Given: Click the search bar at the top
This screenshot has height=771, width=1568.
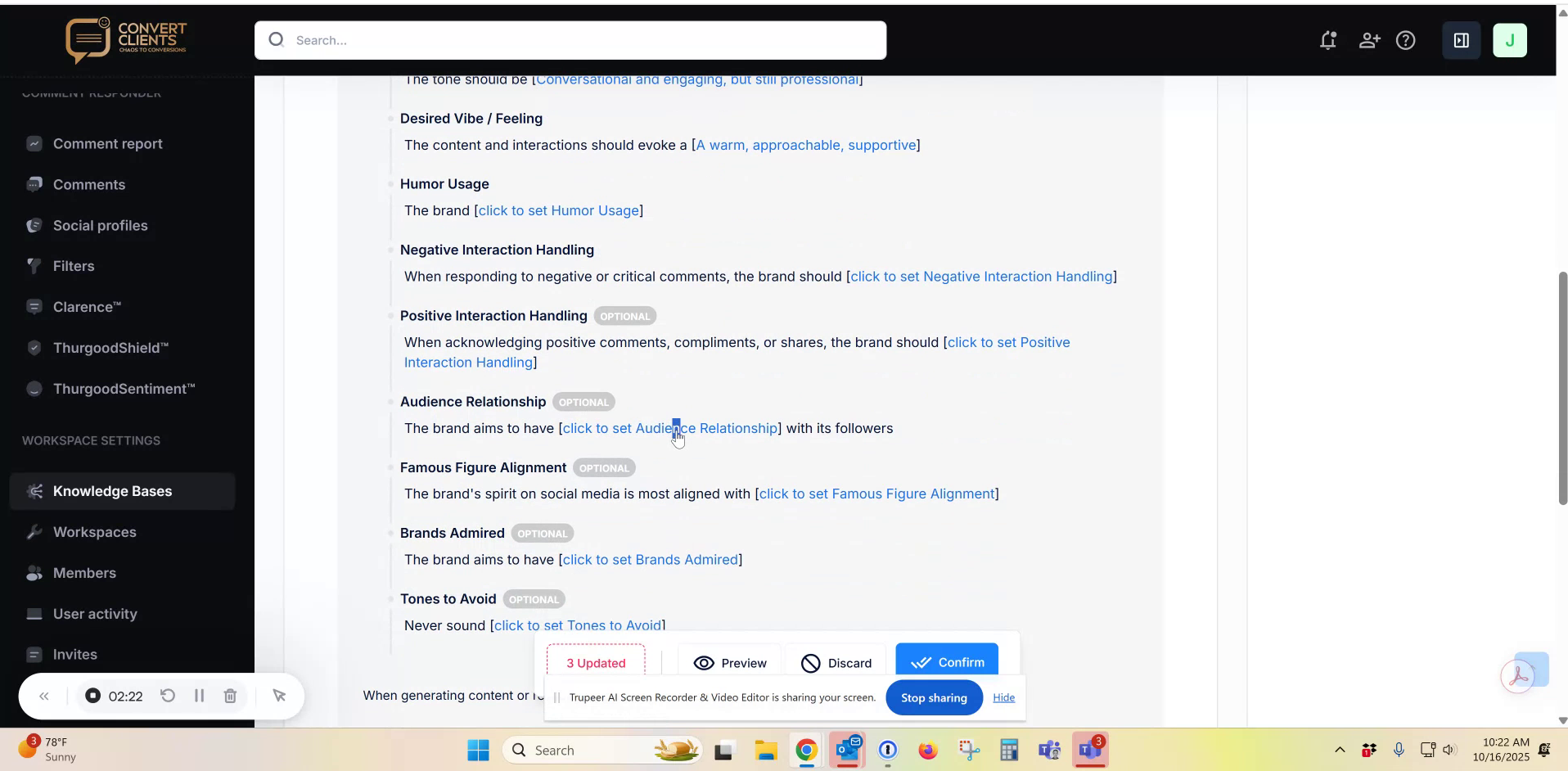Looking at the screenshot, I should pyautogui.click(x=569, y=40).
